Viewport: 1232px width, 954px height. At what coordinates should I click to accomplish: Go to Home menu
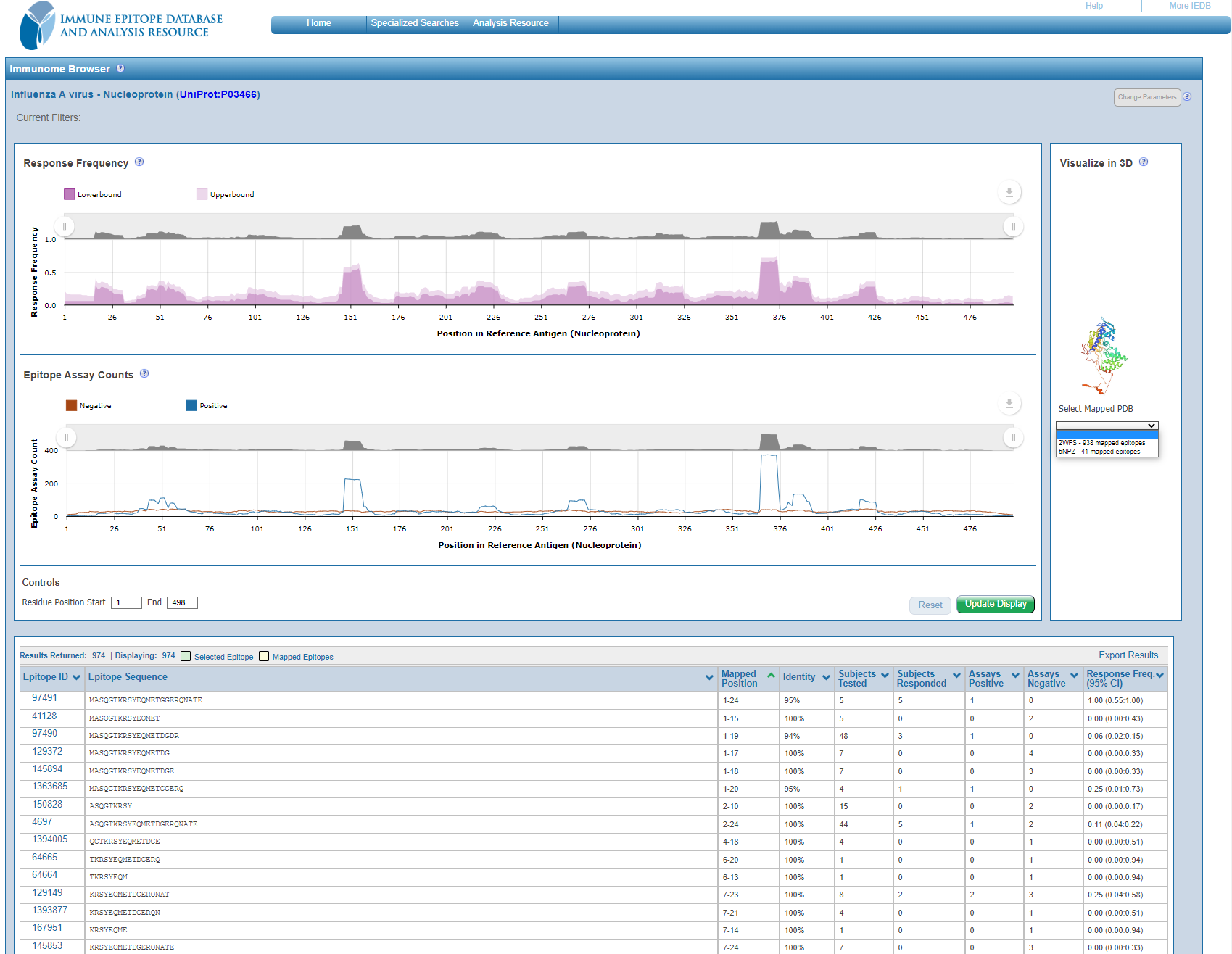(319, 23)
